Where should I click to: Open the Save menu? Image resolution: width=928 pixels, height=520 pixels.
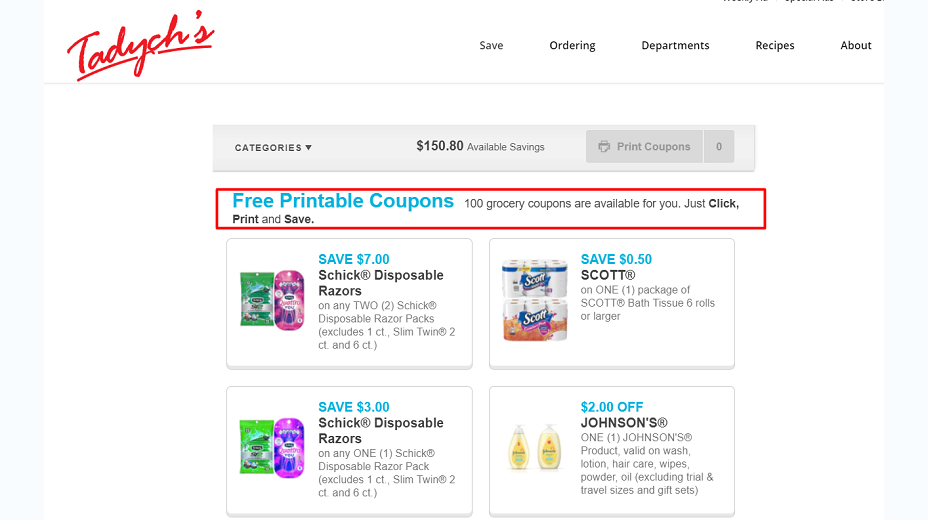(x=491, y=46)
